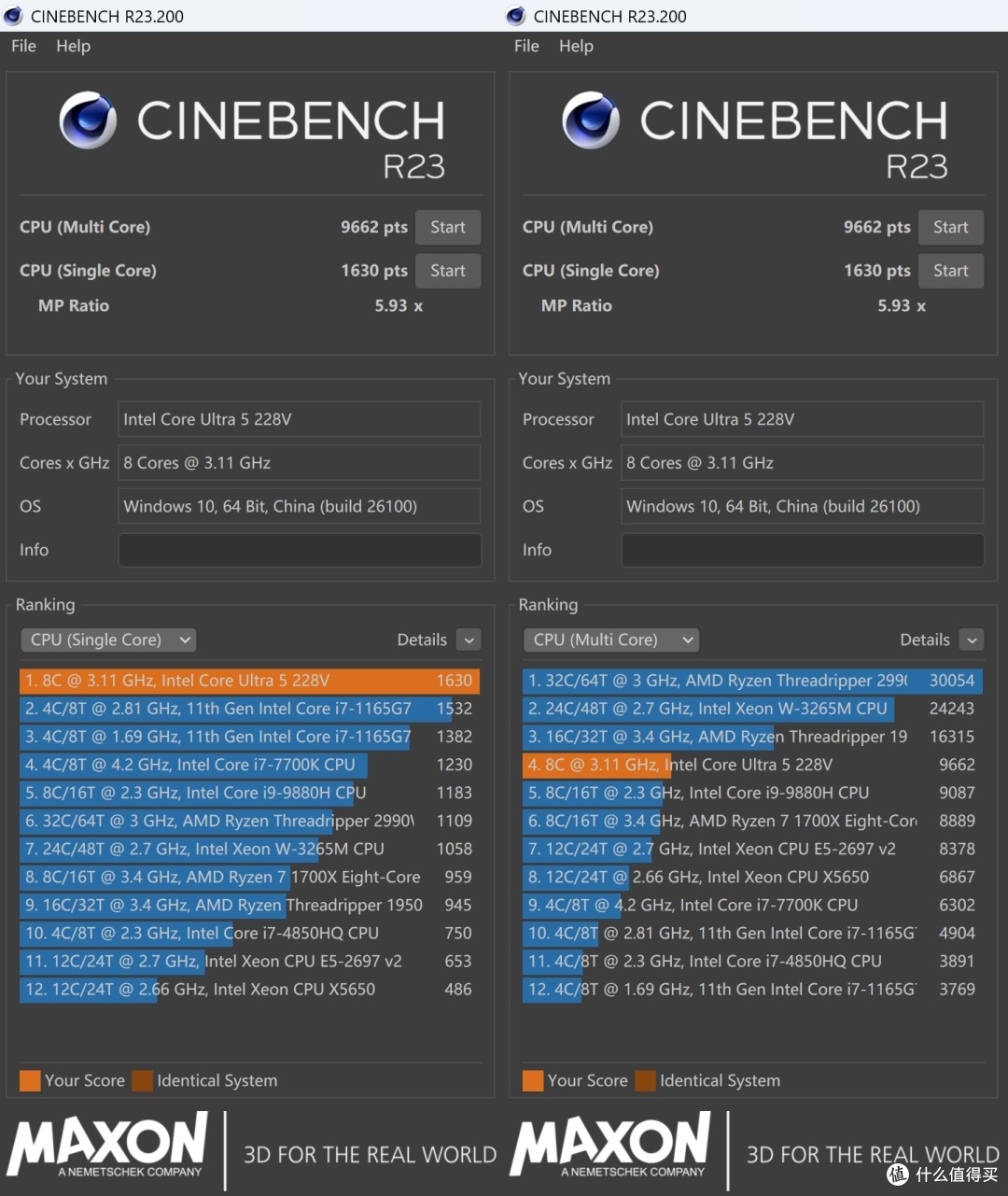
Task: Select multi core Xeon W-3265M row, 24243
Action: (752, 709)
